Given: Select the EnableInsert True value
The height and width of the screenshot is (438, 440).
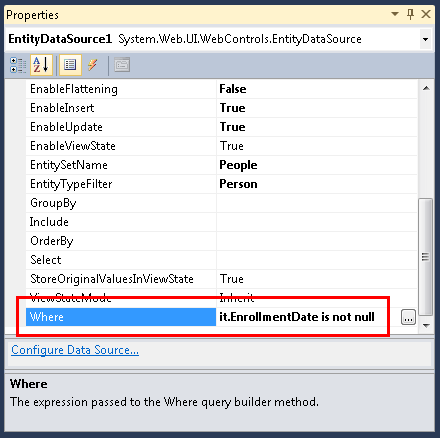Looking at the screenshot, I should [x=317, y=108].
